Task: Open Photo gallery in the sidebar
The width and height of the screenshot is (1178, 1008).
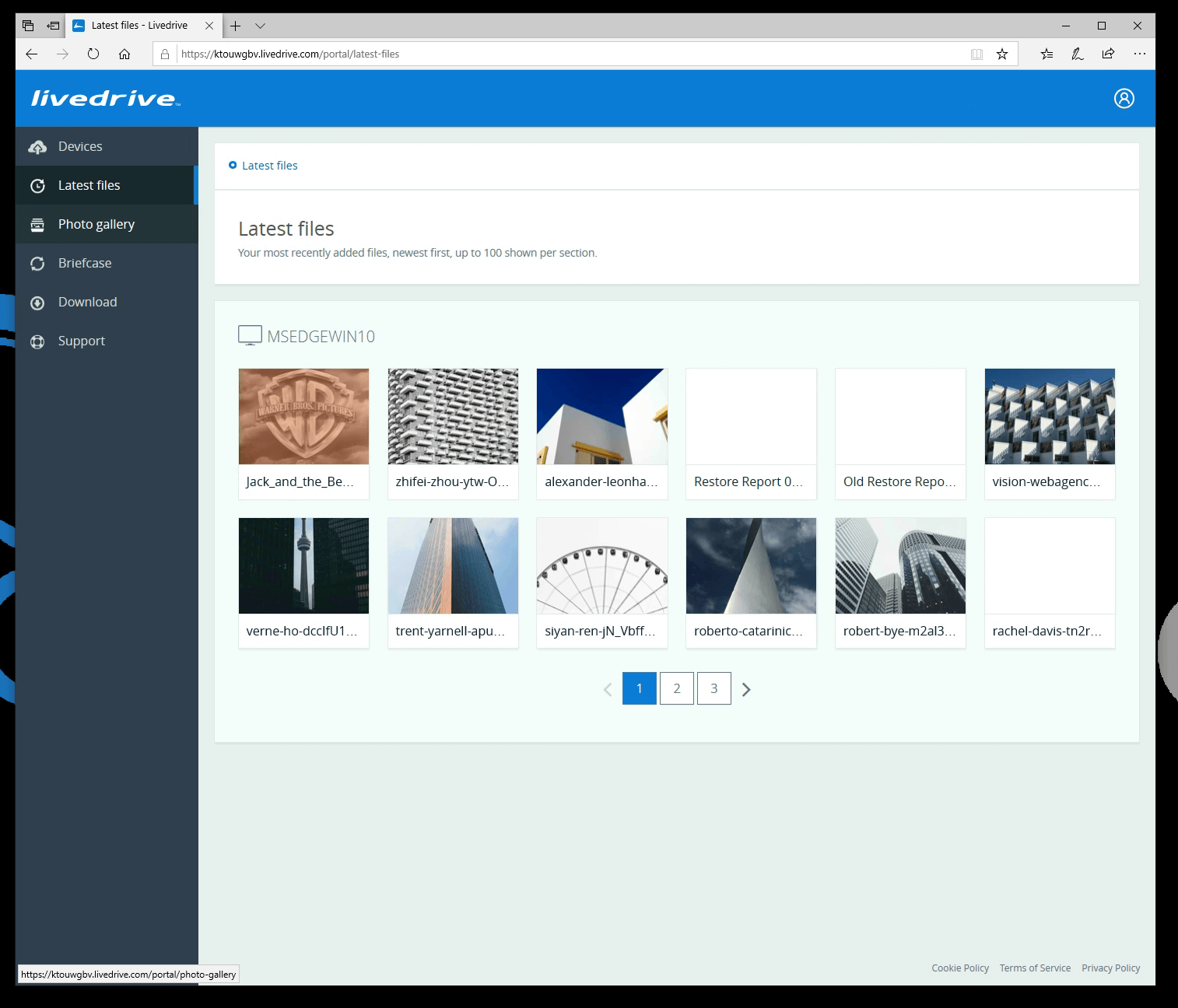Action: tap(96, 224)
